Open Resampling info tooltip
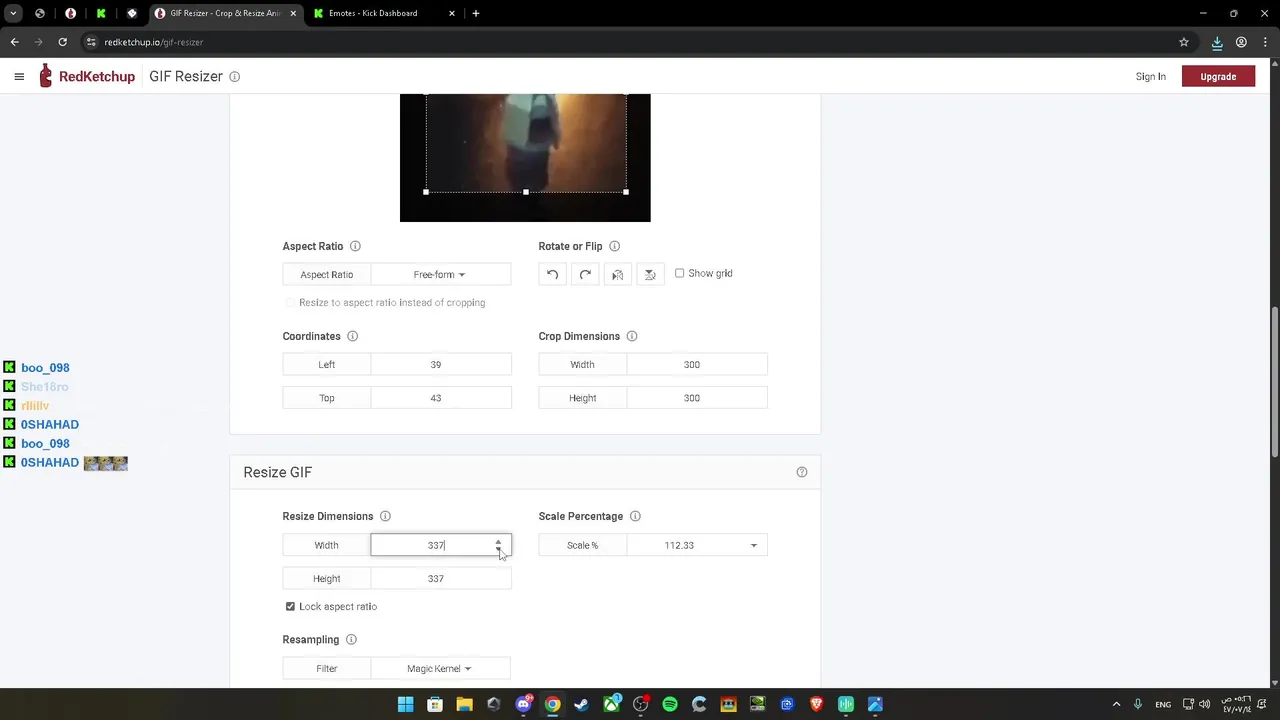This screenshot has height=720, width=1280. 351,639
